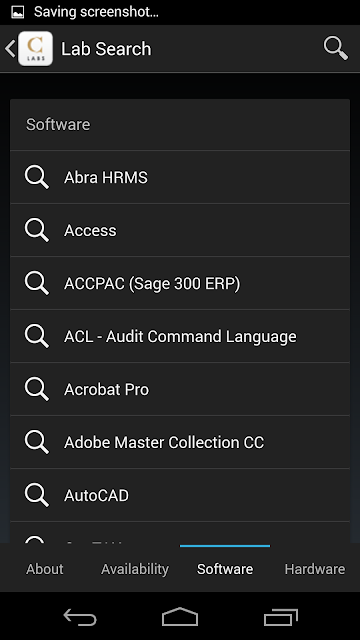The height and width of the screenshot is (640, 360).
Task: Choose Adobe Master Collection CC entry
Action: [x=180, y=442]
